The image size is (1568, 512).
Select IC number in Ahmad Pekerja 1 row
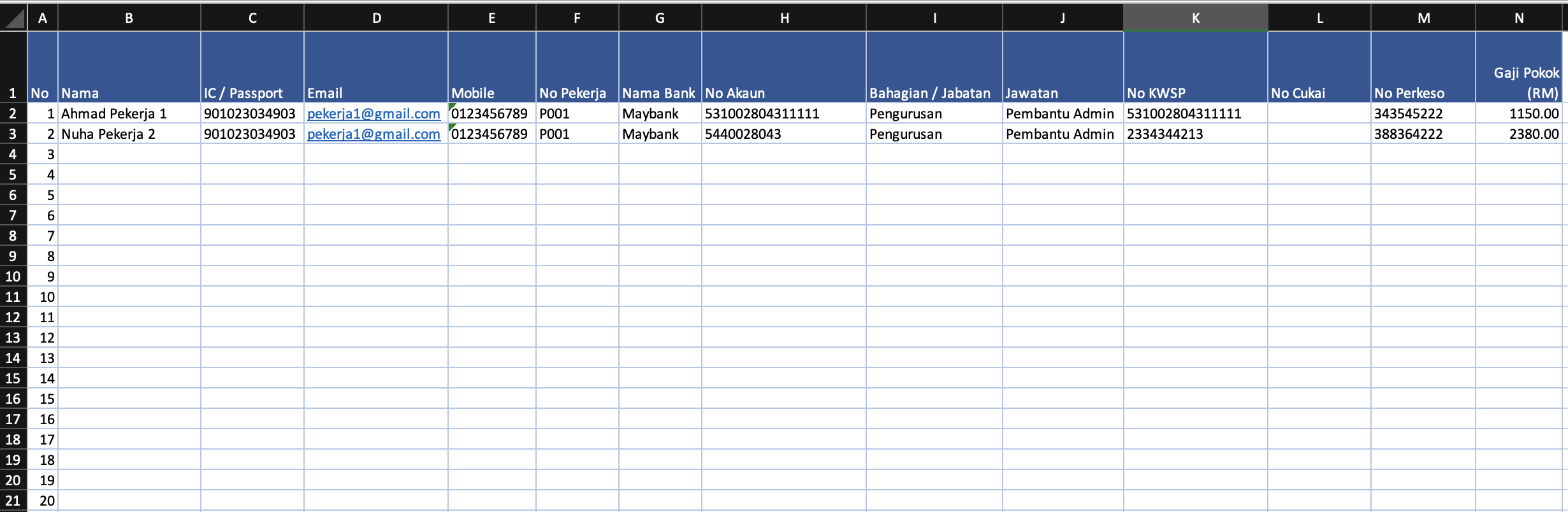coord(252,113)
